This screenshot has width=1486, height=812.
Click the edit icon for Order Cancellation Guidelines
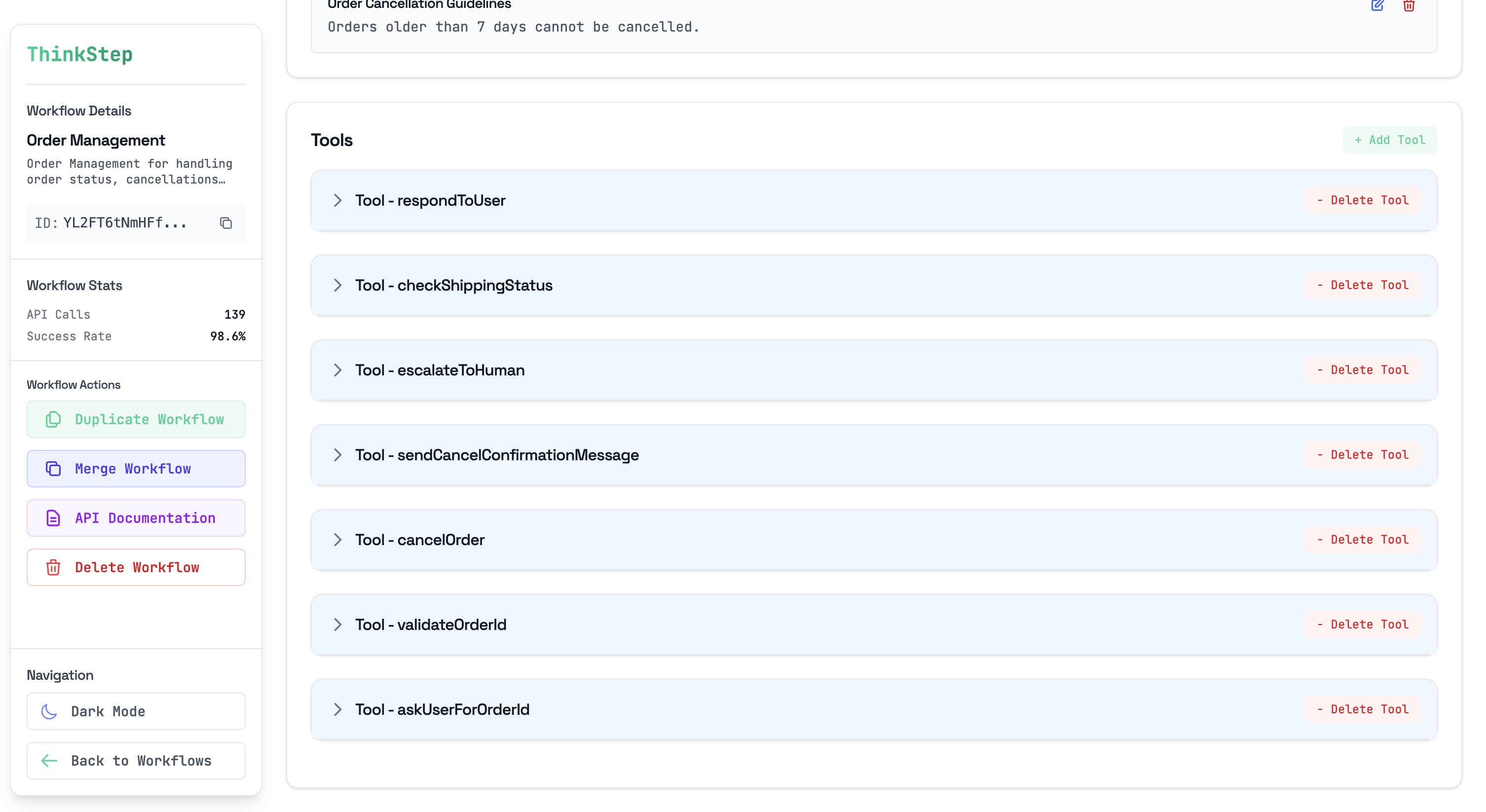tap(1377, 6)
